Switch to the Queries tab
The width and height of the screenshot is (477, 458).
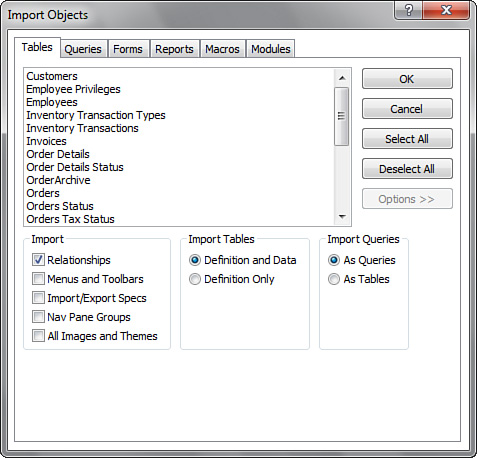[x=83, y=49]
